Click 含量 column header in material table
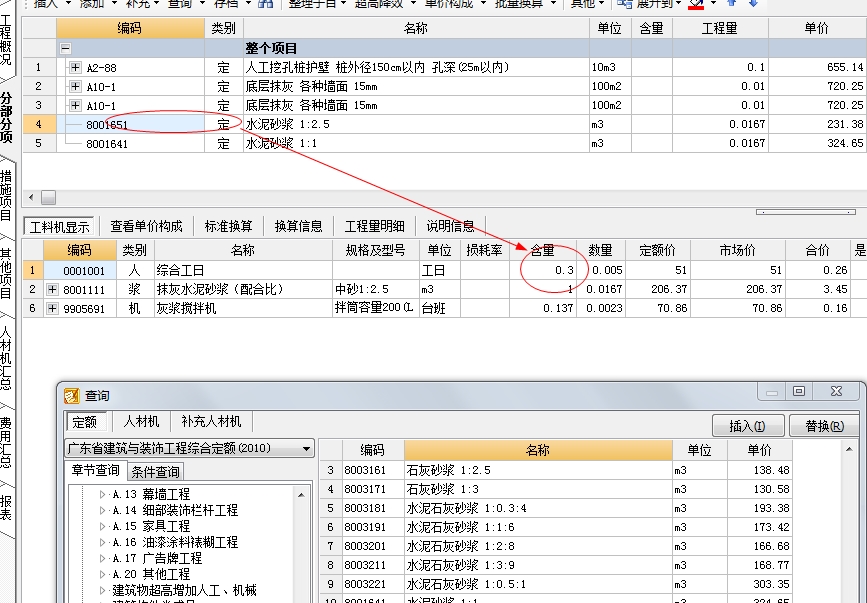The height and width of the screenshot is (603, 867). [x=542, y=250]
